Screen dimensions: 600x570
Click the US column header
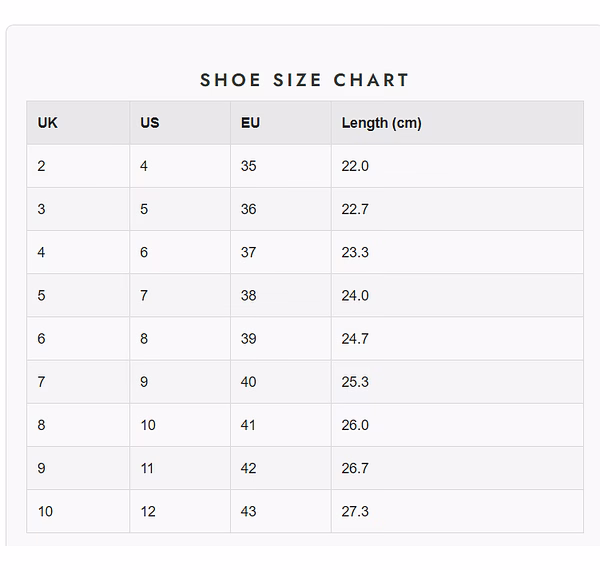[149, 123]
